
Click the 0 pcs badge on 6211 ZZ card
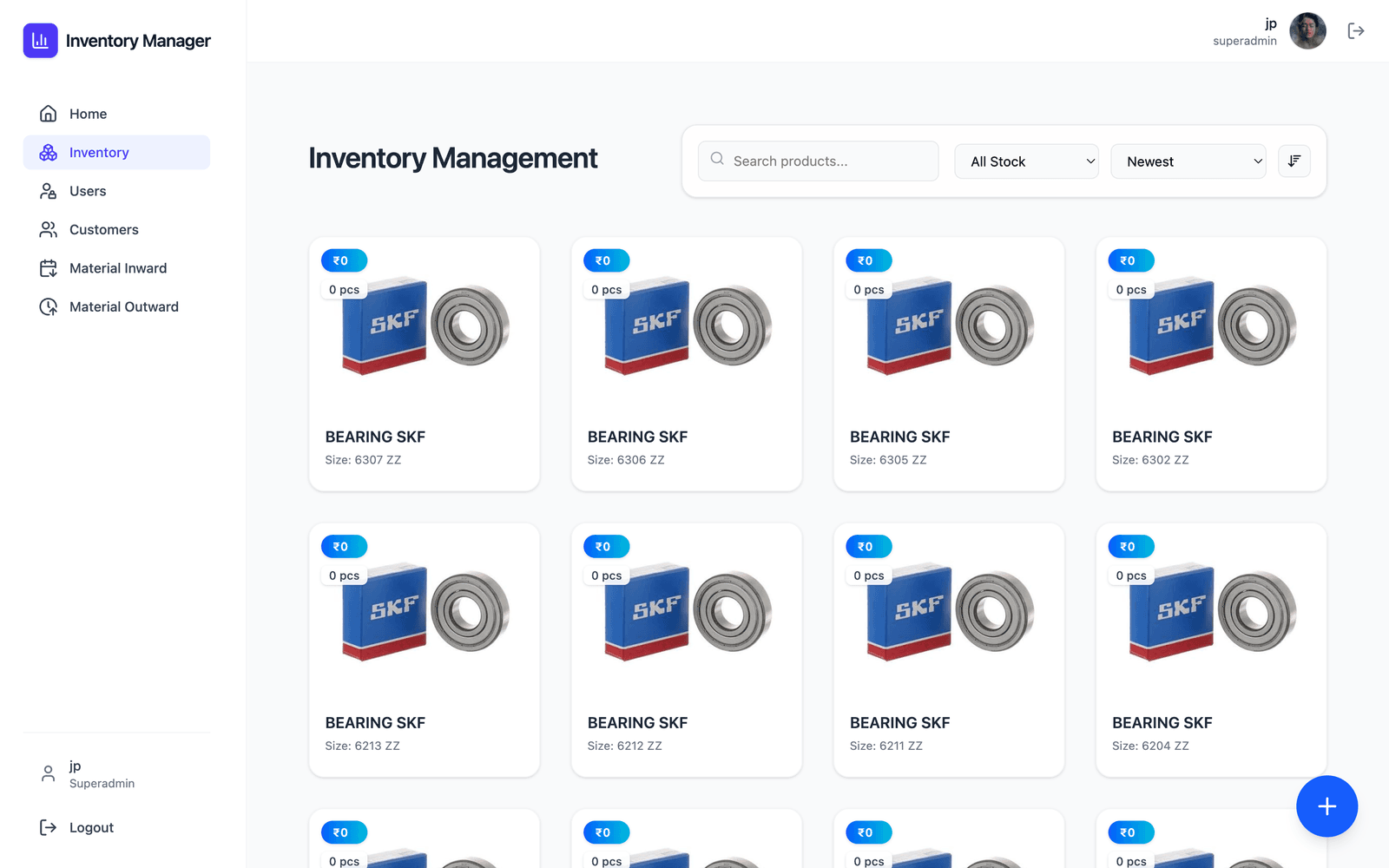click(869, 575)
